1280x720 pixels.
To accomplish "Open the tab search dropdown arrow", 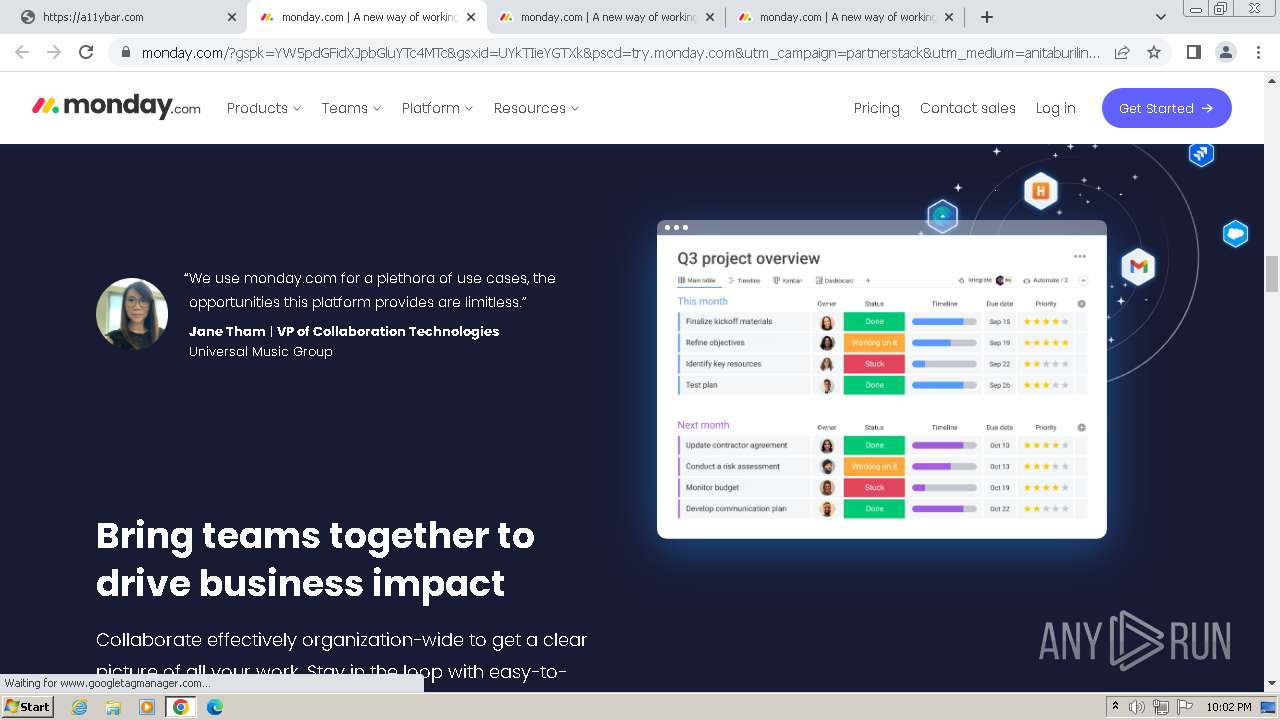I will coord(1161,17).
